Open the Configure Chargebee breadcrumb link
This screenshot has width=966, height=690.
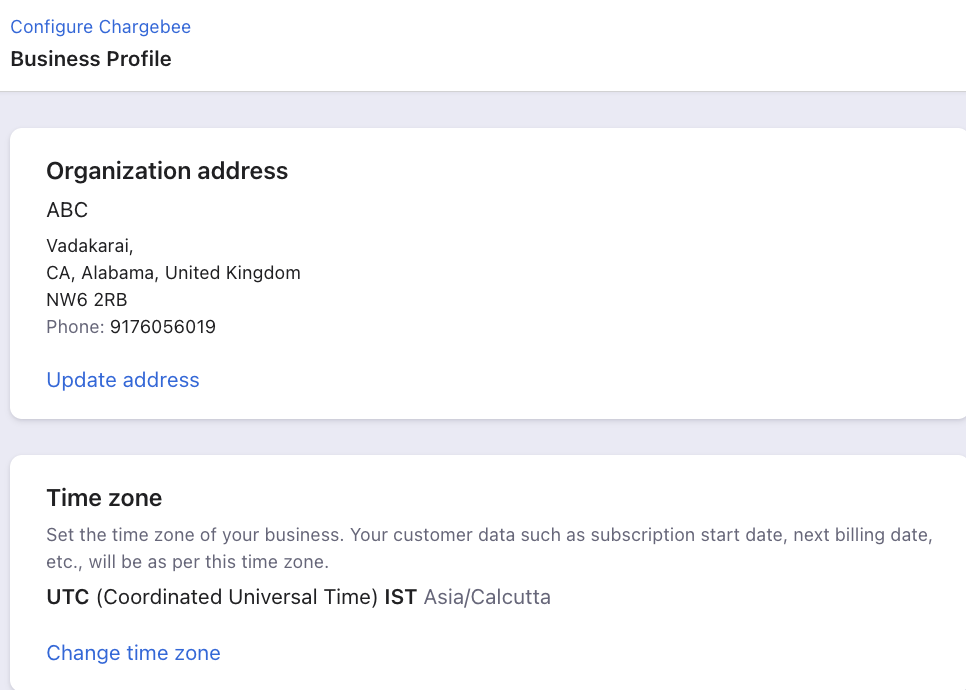click(x=100, y=27)
